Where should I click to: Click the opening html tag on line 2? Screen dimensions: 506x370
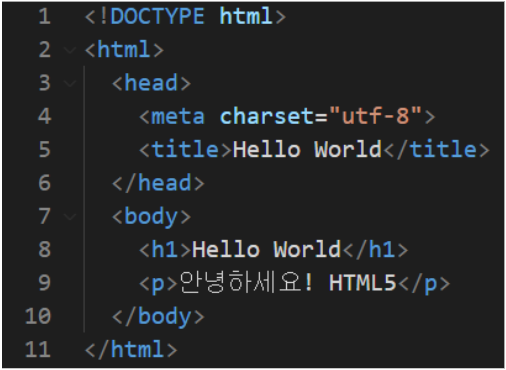(124, 50)
